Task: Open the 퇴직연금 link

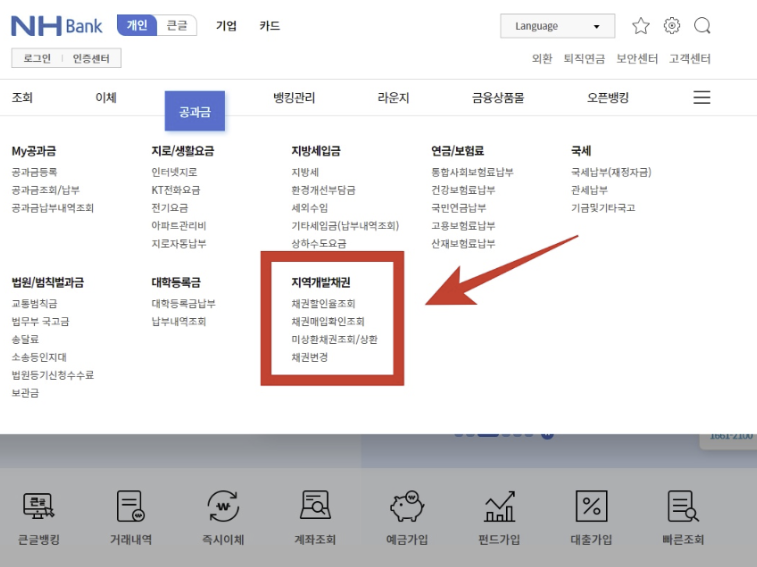Action: pyautogui.click(x=584, y=58)
